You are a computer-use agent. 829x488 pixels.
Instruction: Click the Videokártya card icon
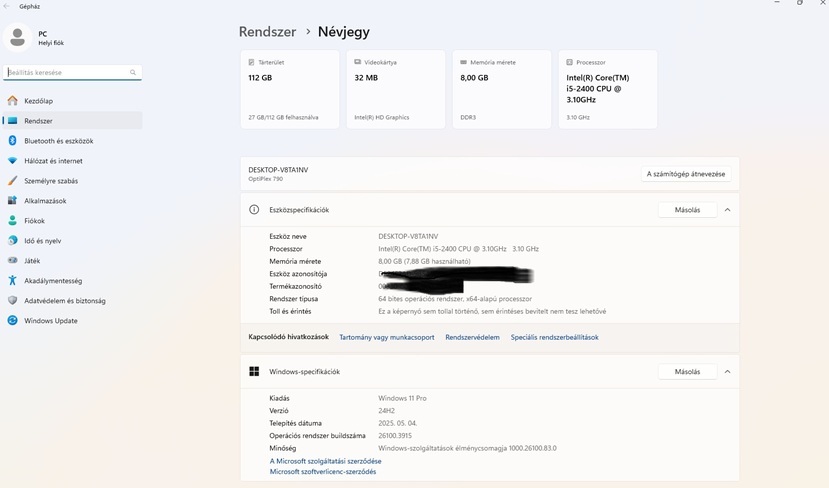point(357,62)
